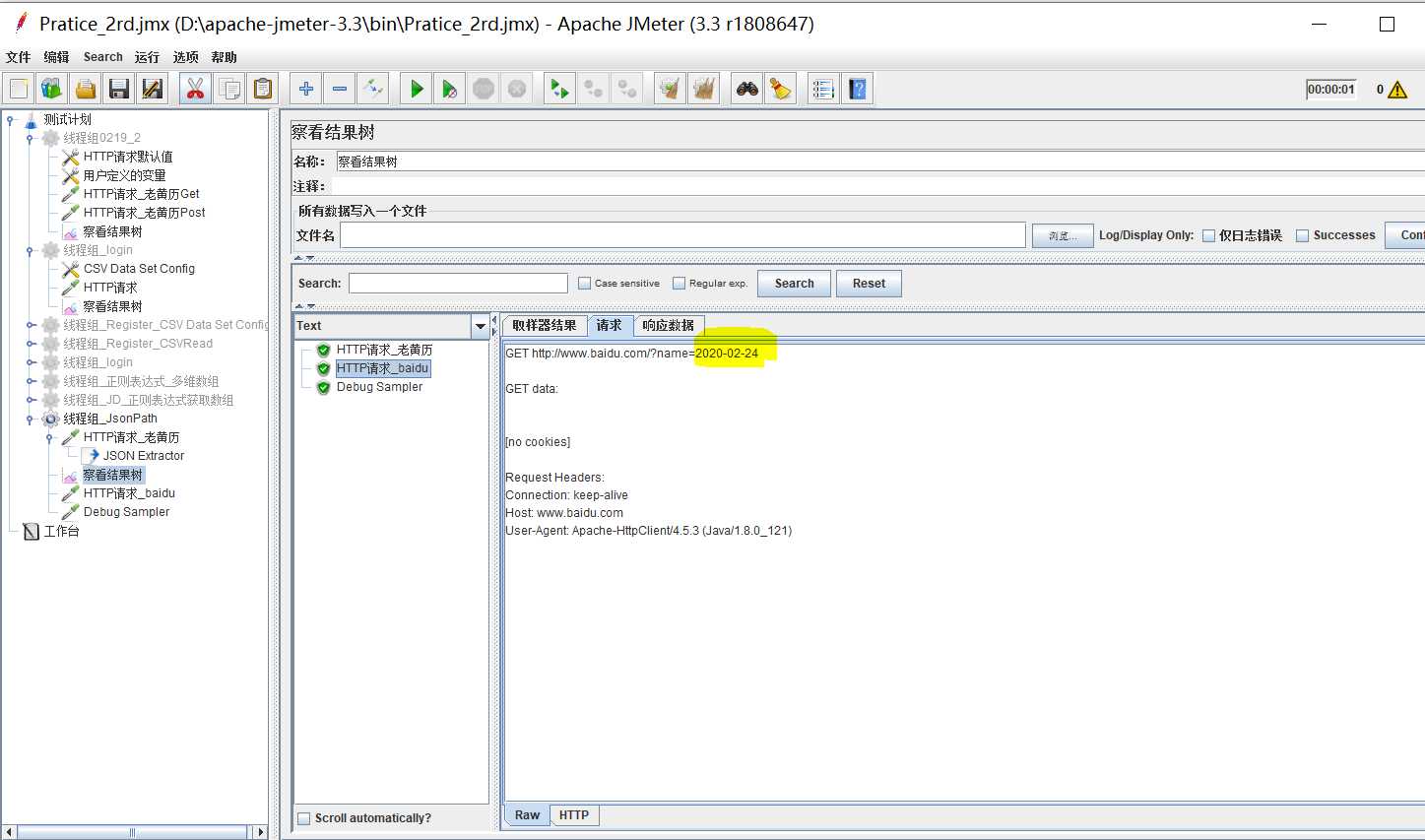Click the Reset Search brush icon

coord(781,89)
